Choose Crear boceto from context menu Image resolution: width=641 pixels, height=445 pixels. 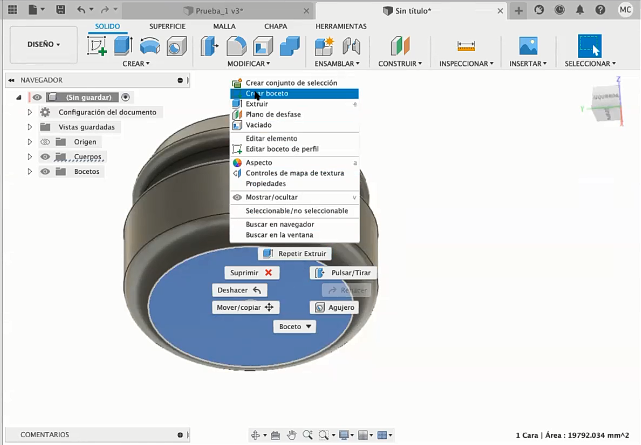click(x=294, y=94)
